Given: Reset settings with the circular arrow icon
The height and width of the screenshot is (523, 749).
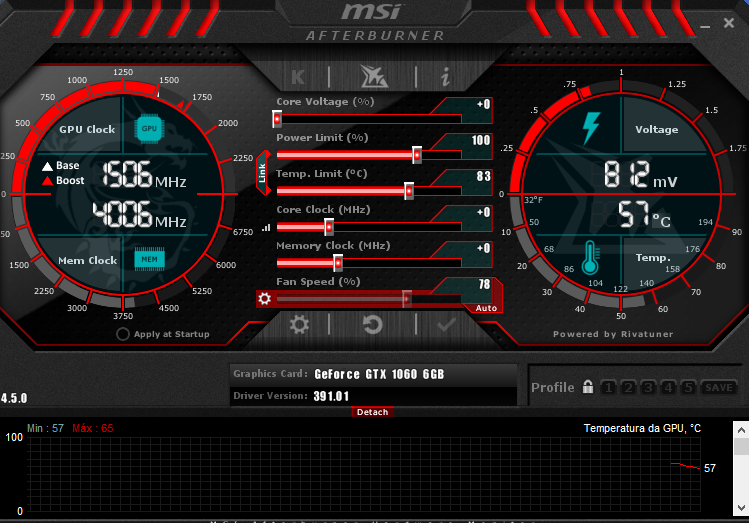Looking at the screenshot, I should point(373,325).
